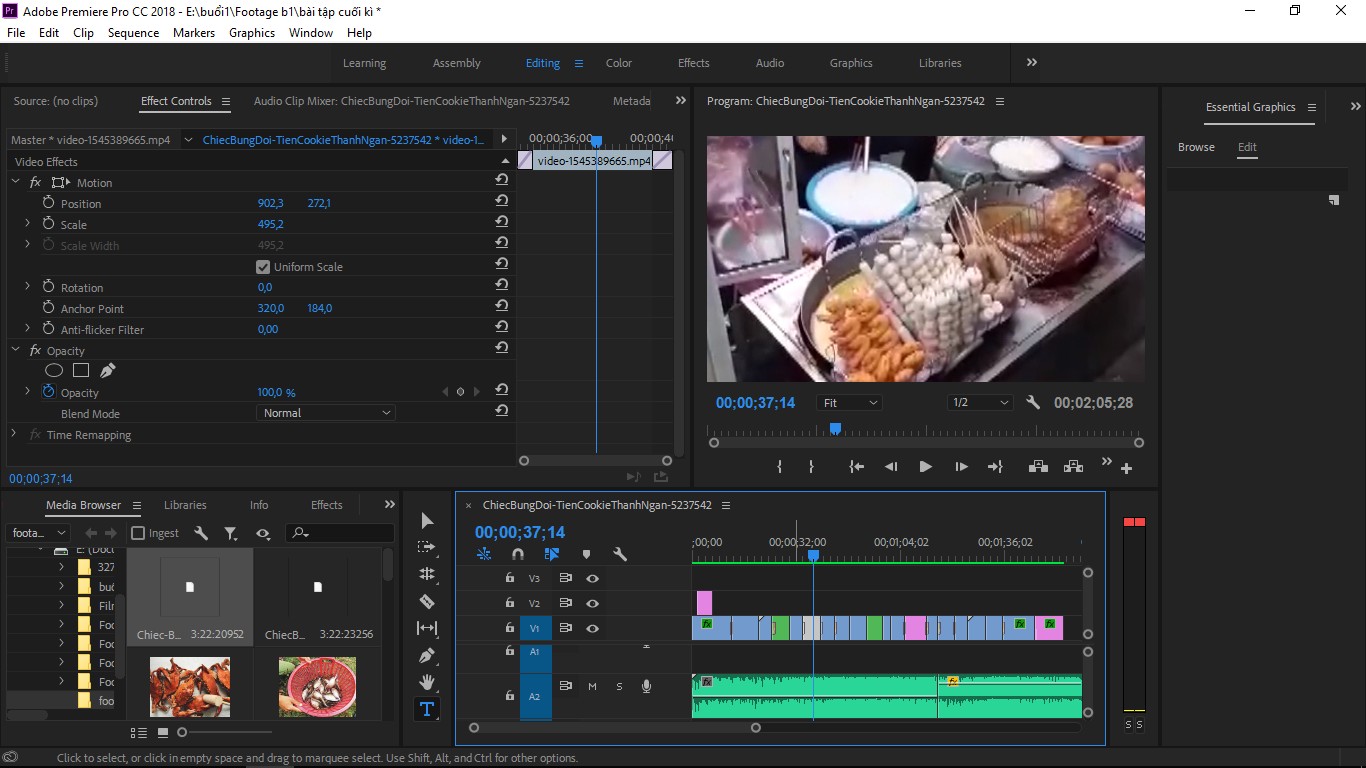Open the 1/2 playback resolution dropdown
The image size is (1366, 768).
pyautogui.click(x=980, y=403)
